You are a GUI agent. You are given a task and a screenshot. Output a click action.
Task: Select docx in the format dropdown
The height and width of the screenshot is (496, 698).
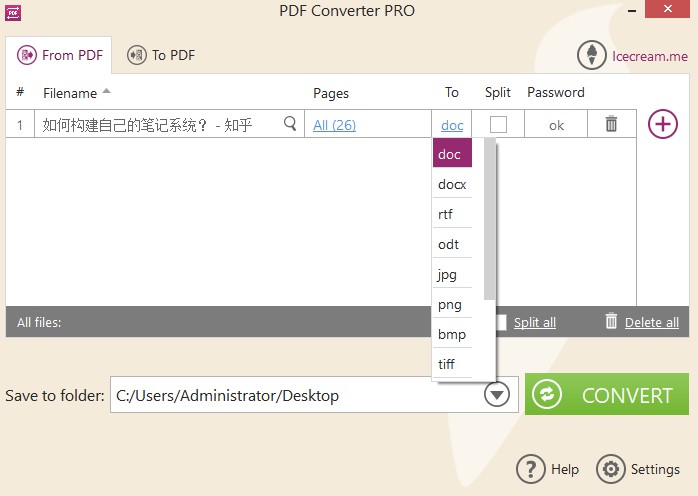pyautogui.click(x=452, y=183)
